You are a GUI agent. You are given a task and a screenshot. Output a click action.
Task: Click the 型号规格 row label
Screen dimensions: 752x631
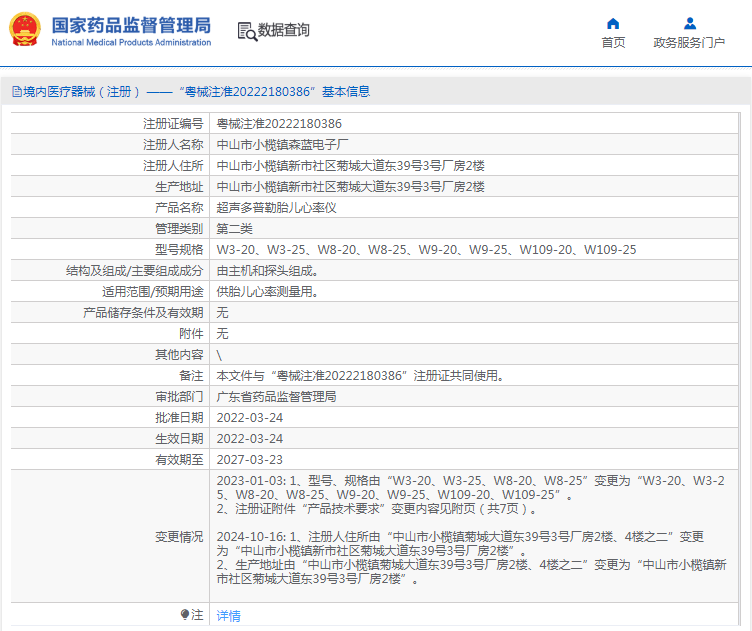[x=179, y=250]
